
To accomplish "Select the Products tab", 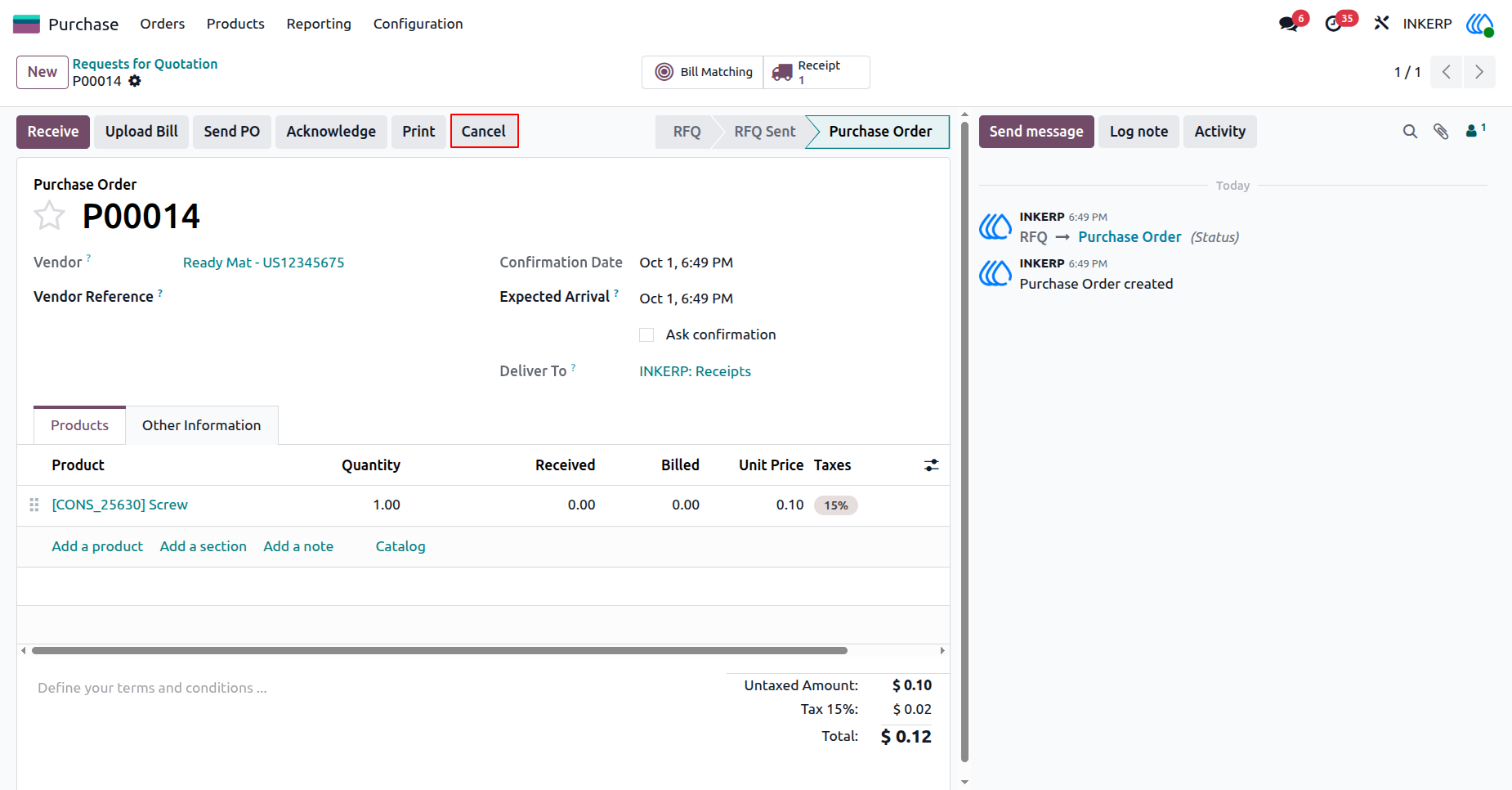I will [x=79, y=425].
